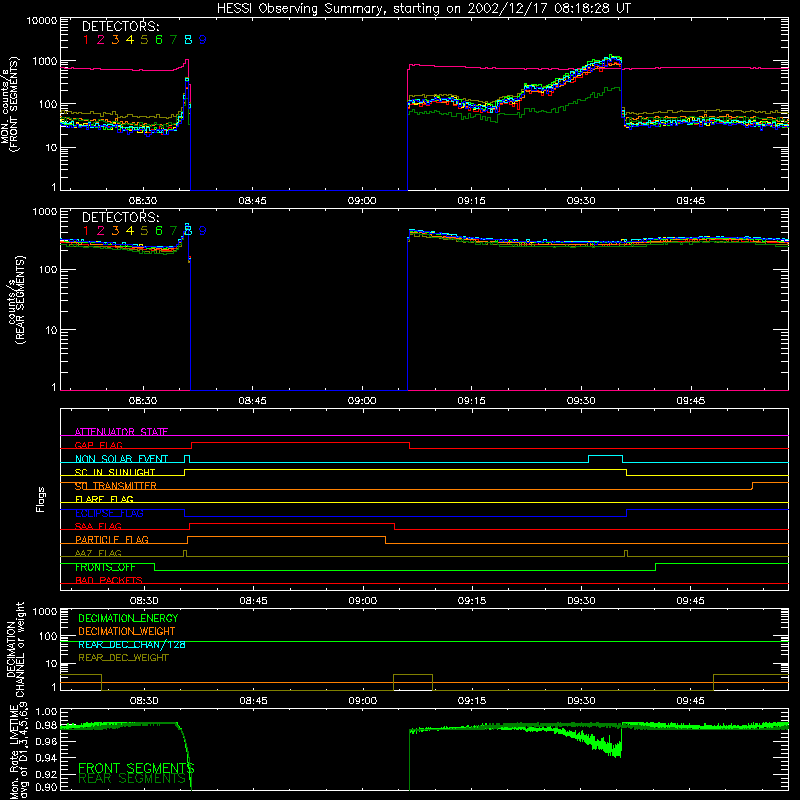Click green detector 6 in front segments legend

(x=159, y=40)
